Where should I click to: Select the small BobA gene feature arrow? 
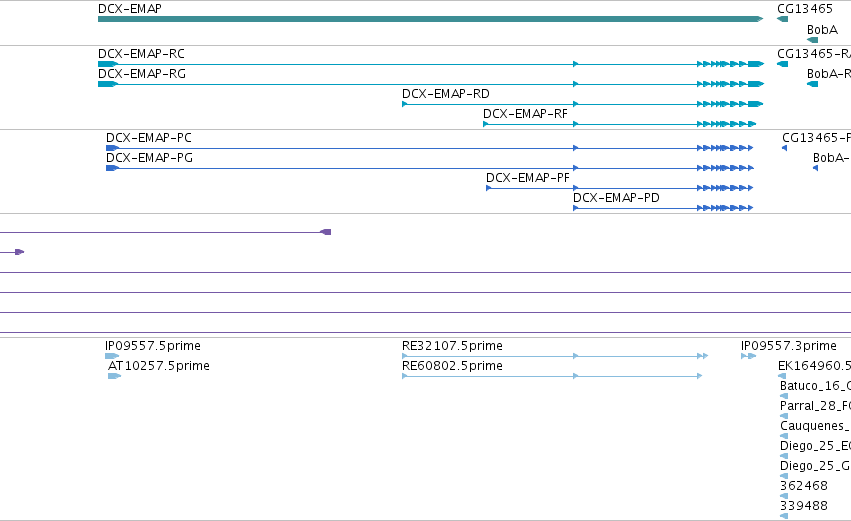[812, 40]
